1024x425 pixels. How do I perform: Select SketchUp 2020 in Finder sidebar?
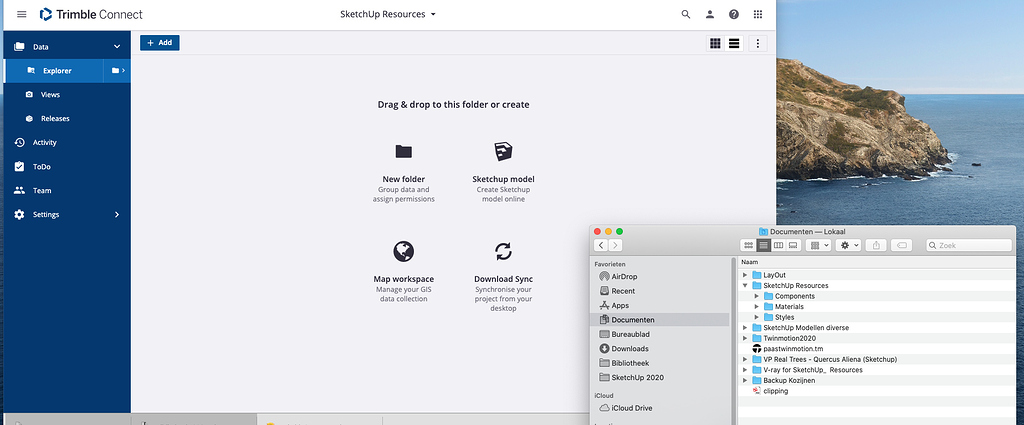661,377
